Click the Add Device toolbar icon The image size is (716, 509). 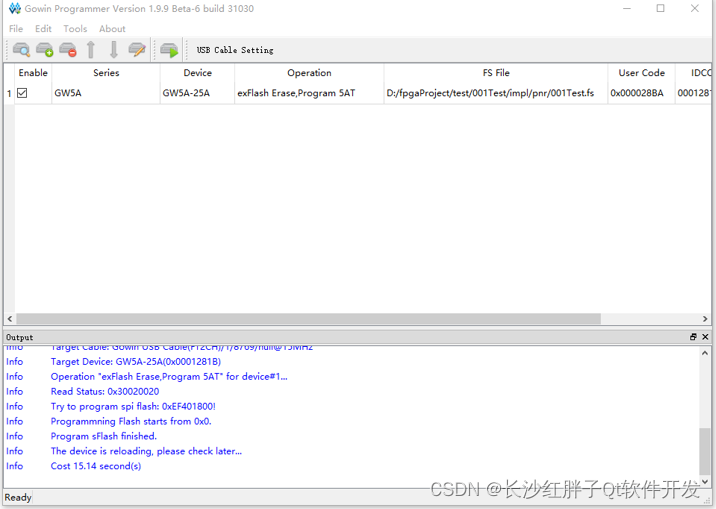pos(44,49)
